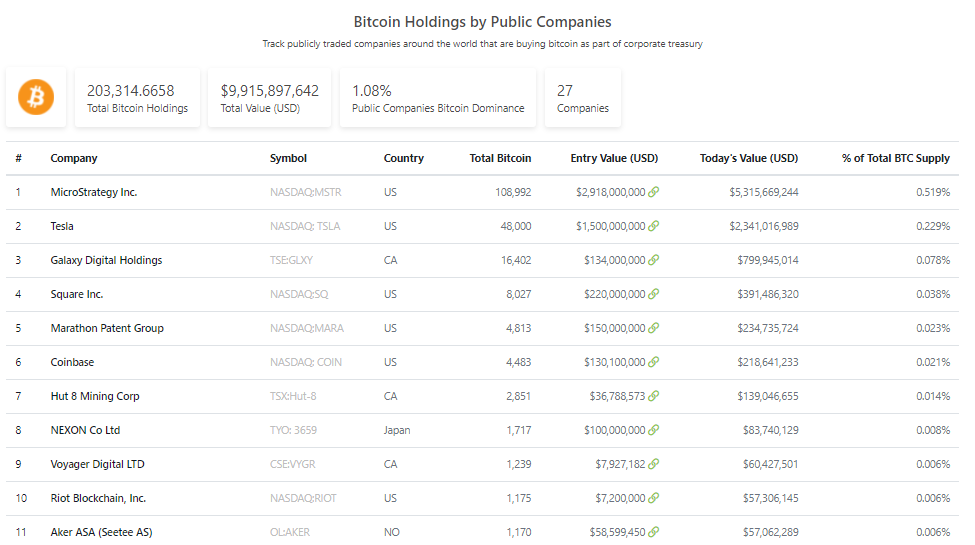Click the $130,100,000 entry value cell
The height and width of the screenshot is (545, 975).
pyautogui.click(x=614, y=362)
